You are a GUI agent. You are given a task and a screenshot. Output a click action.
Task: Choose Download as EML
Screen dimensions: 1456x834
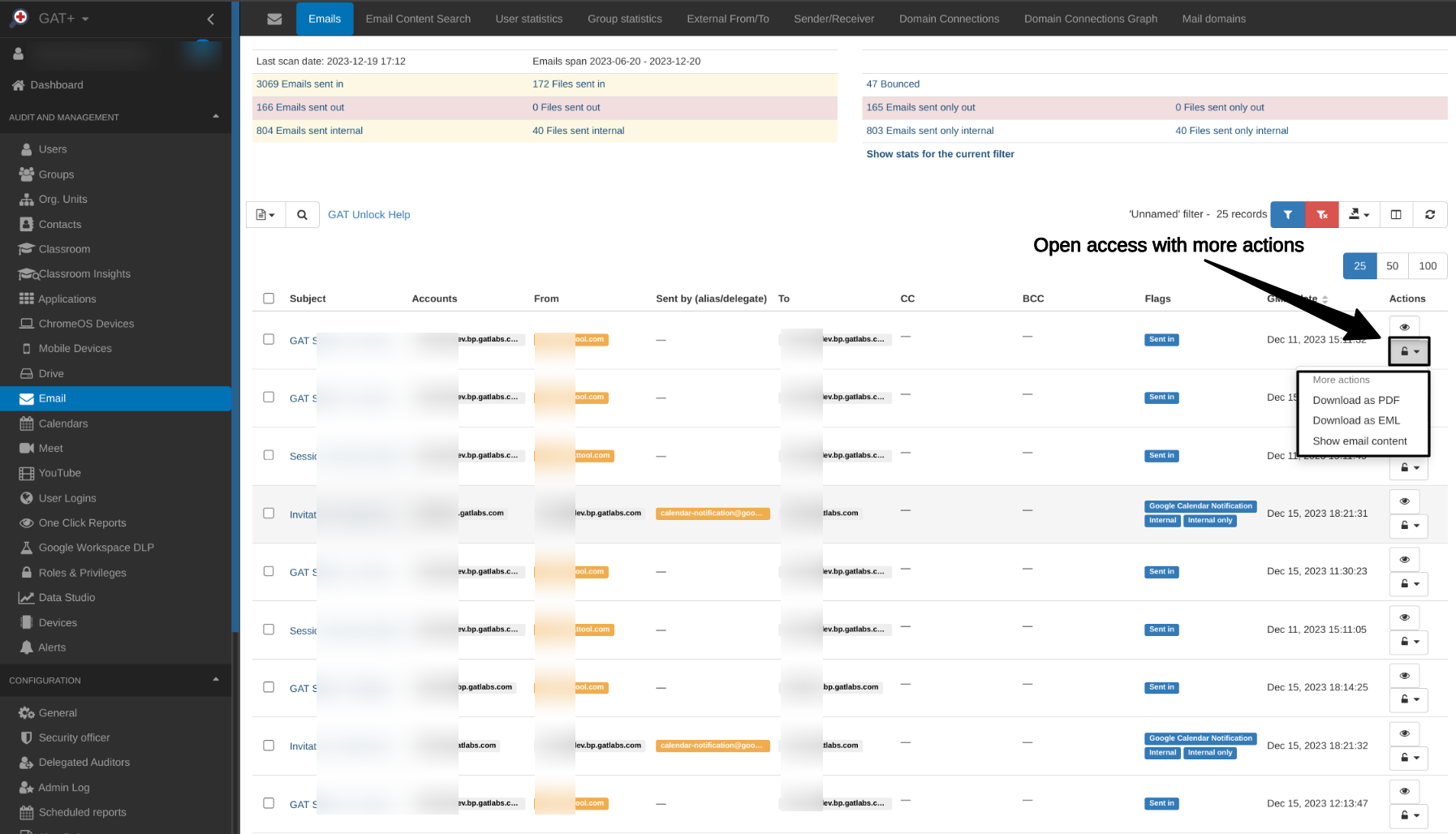click(x=1356, y=420)
